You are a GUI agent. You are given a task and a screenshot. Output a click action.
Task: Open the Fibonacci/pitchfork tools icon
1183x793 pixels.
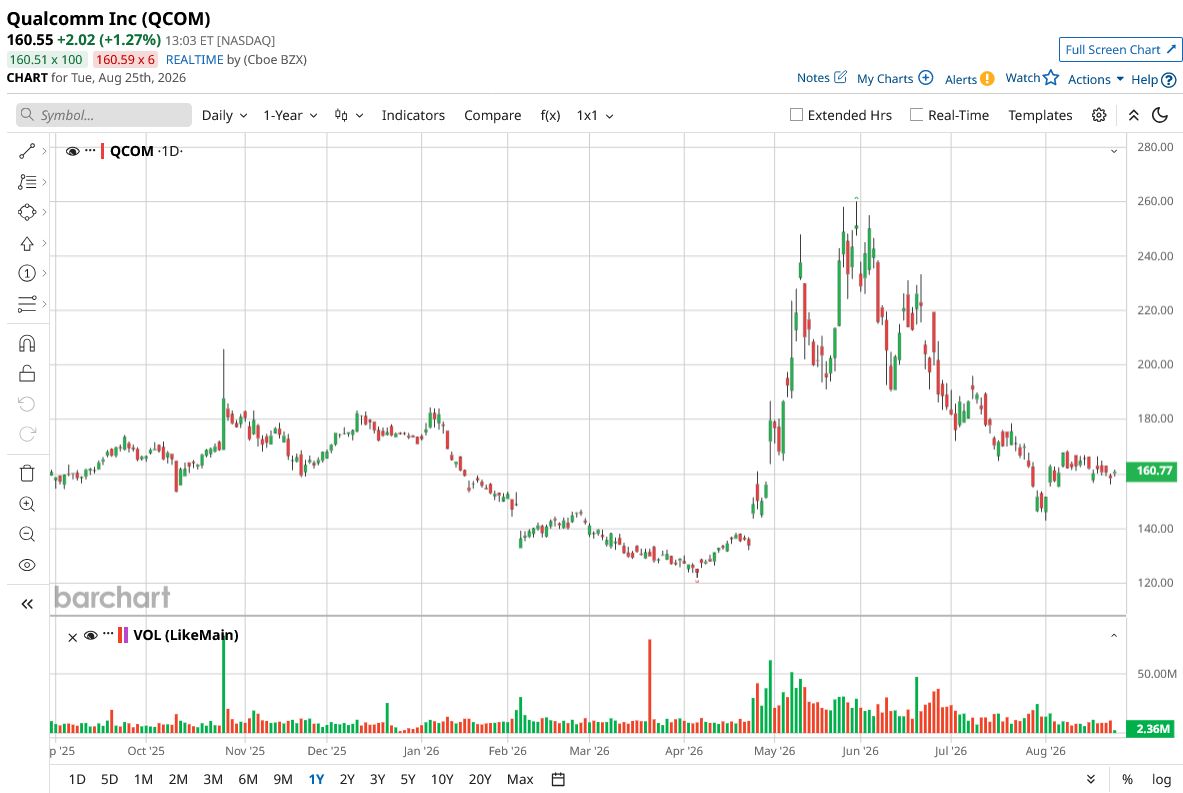(26, 182)
